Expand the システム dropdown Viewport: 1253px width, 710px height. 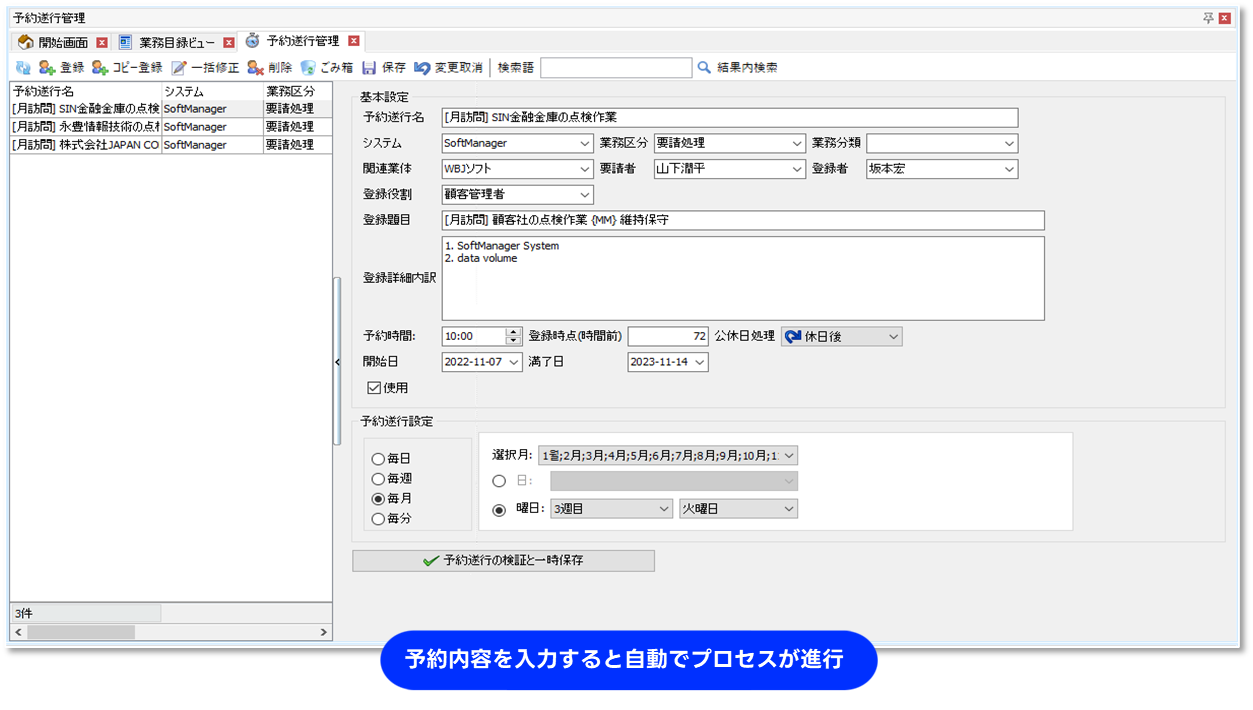[x=585, y=144]
